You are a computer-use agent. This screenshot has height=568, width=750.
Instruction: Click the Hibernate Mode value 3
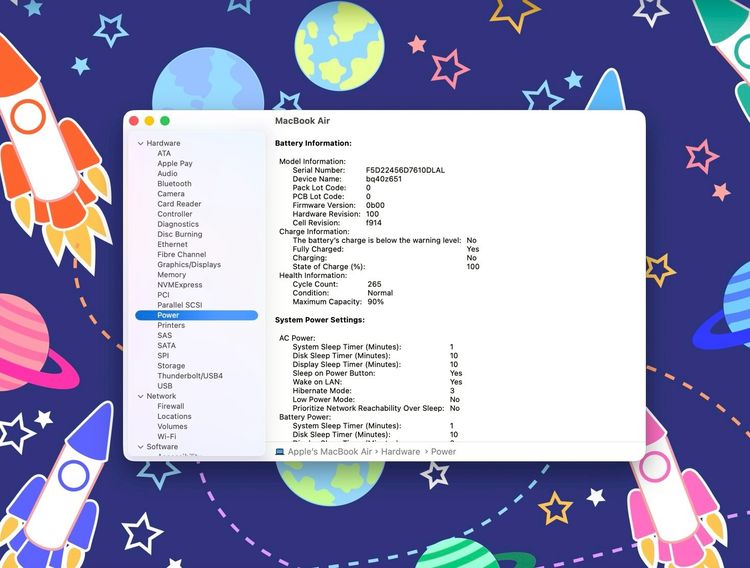[x=452, y=391]
